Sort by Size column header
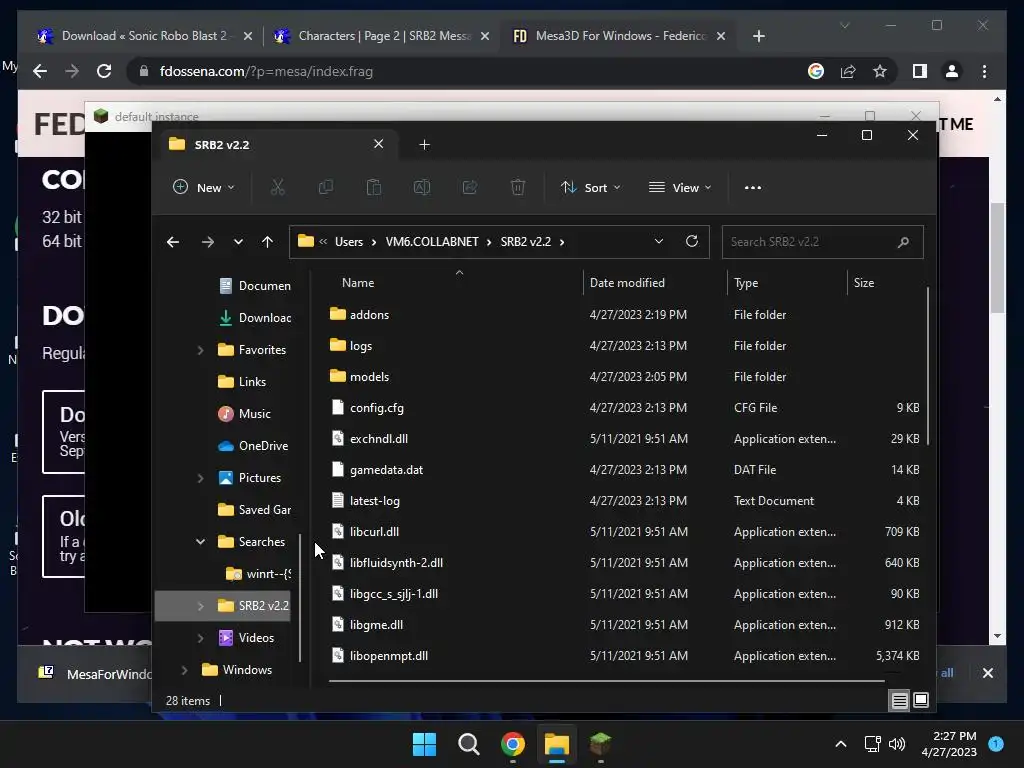Screen dimensions: 1024x768 pos(863,283)
